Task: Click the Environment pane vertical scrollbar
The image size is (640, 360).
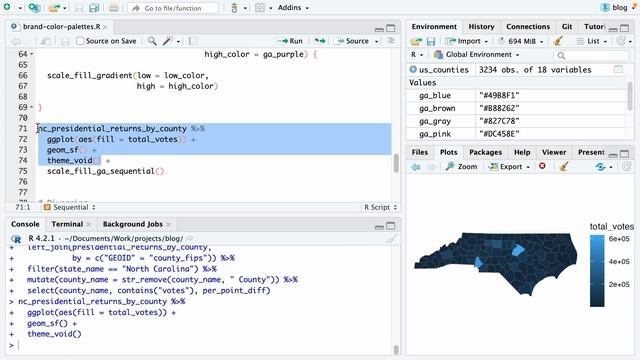Action: point(630,96)
